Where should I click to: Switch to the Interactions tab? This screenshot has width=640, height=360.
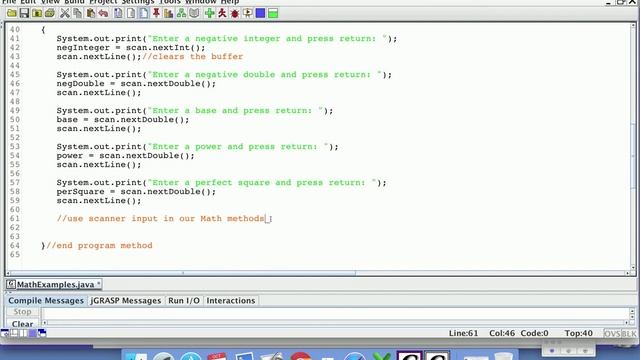click(x=231, y=301)
